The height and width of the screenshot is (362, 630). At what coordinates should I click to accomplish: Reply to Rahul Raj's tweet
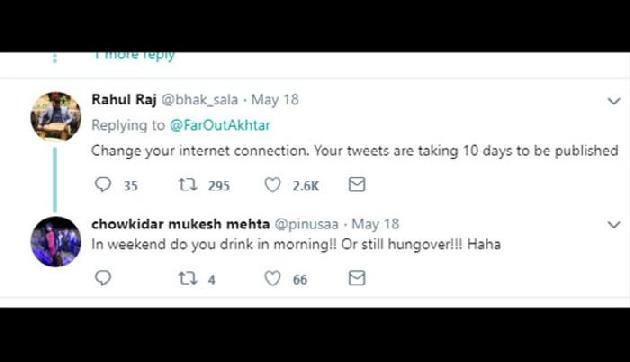pos(103,184)
